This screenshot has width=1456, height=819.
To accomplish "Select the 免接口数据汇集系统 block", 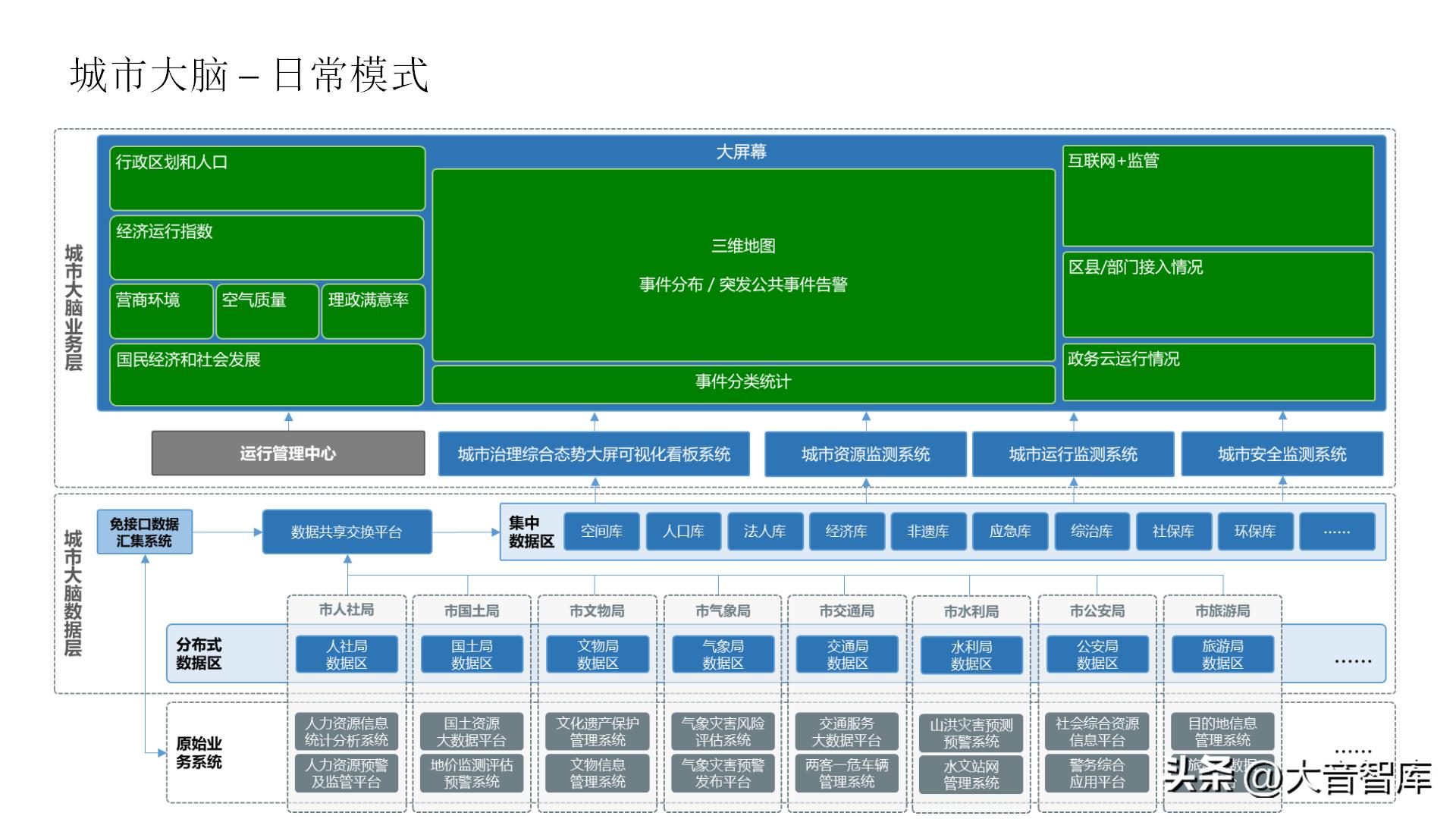I will (144, 532).
